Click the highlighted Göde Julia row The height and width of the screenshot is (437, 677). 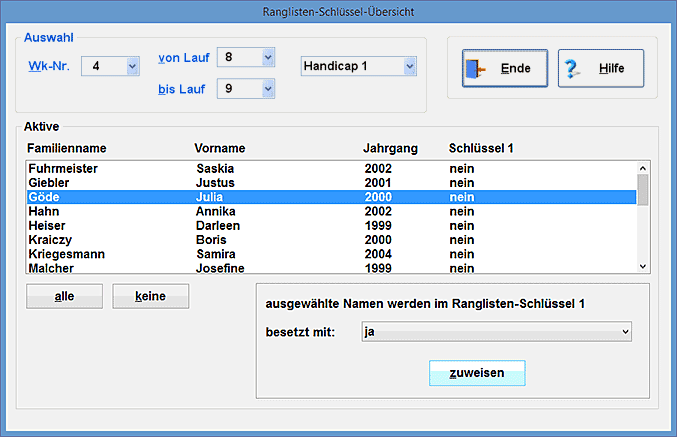(x=330, y=197)
